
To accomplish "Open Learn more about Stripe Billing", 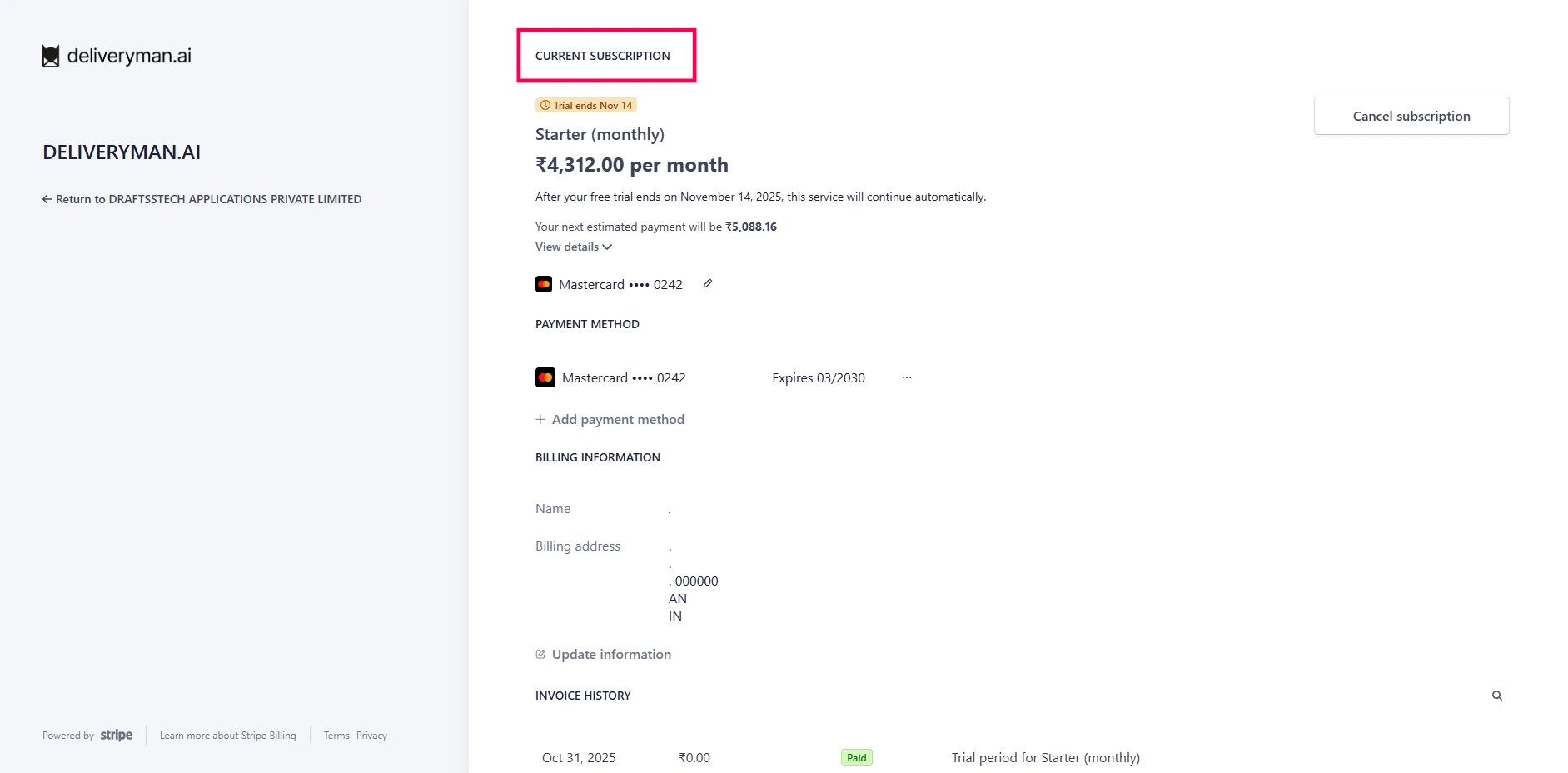I will tap(227, 736).
